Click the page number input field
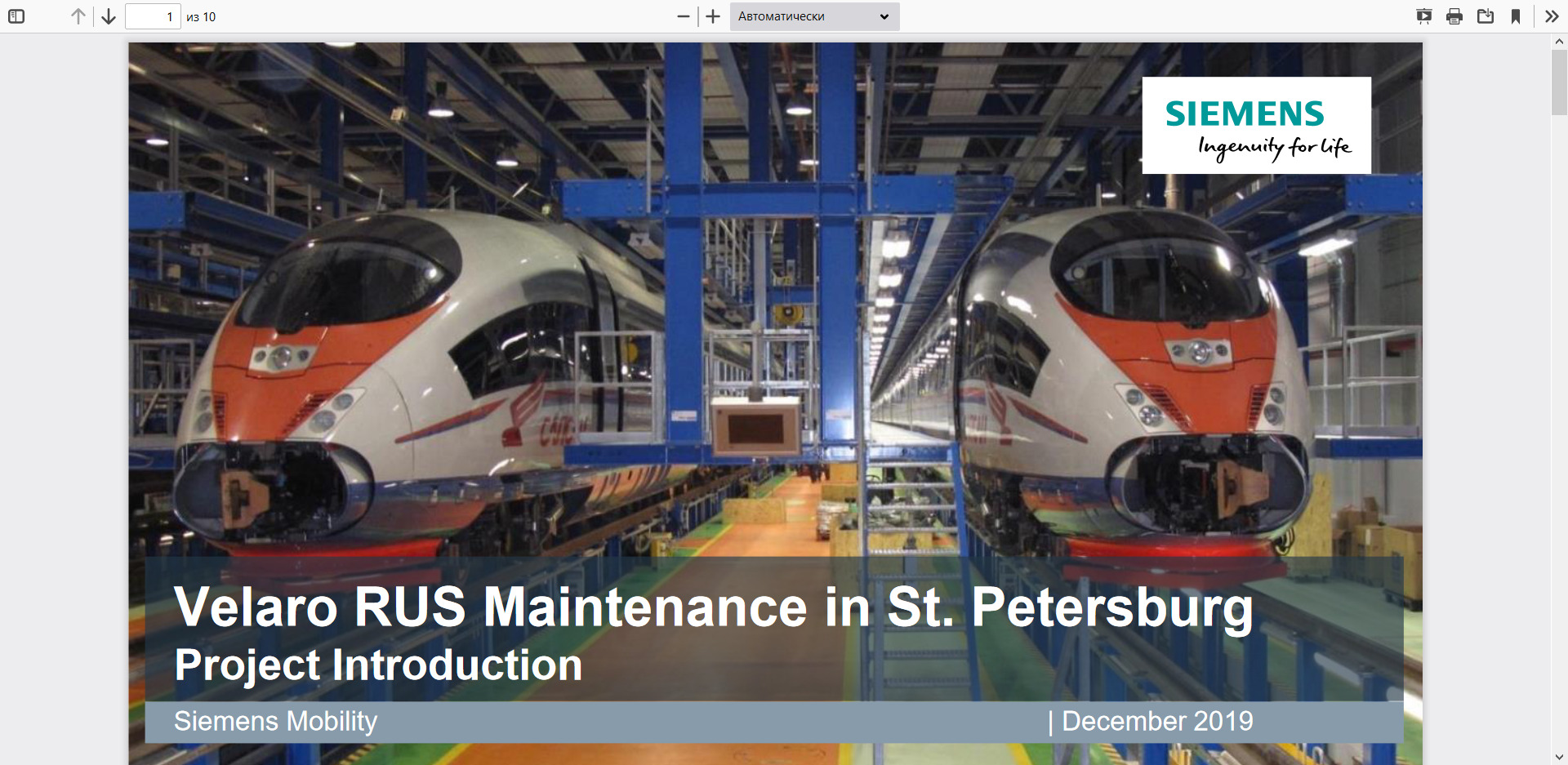The image size is (1568, 765). [x=153, y=16]
